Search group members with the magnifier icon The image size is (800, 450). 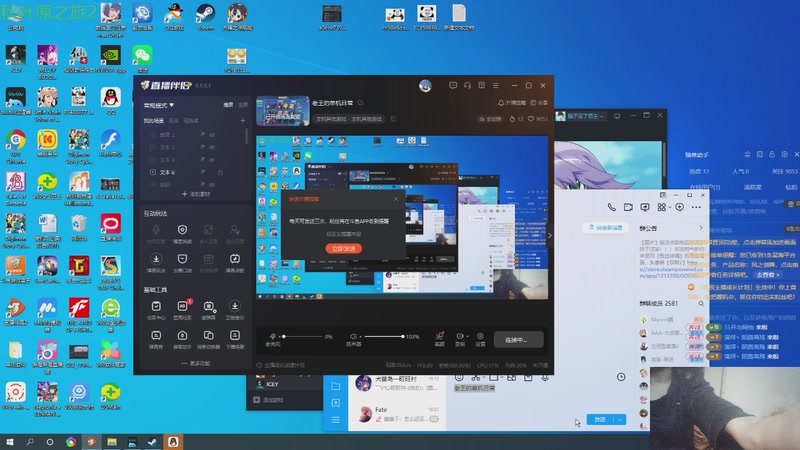pos(701,304)
